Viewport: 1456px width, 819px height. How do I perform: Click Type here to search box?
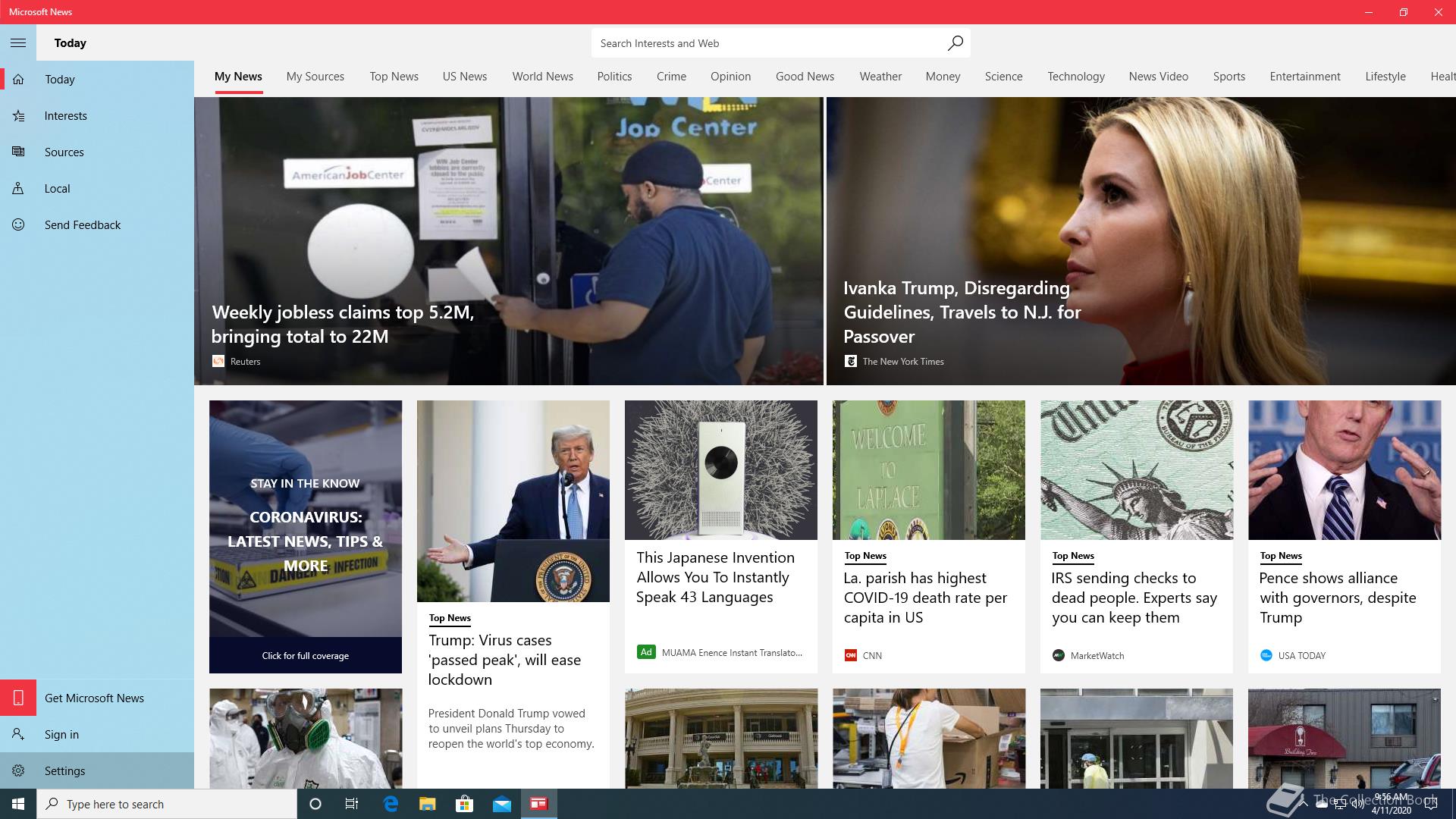point(167,804)
